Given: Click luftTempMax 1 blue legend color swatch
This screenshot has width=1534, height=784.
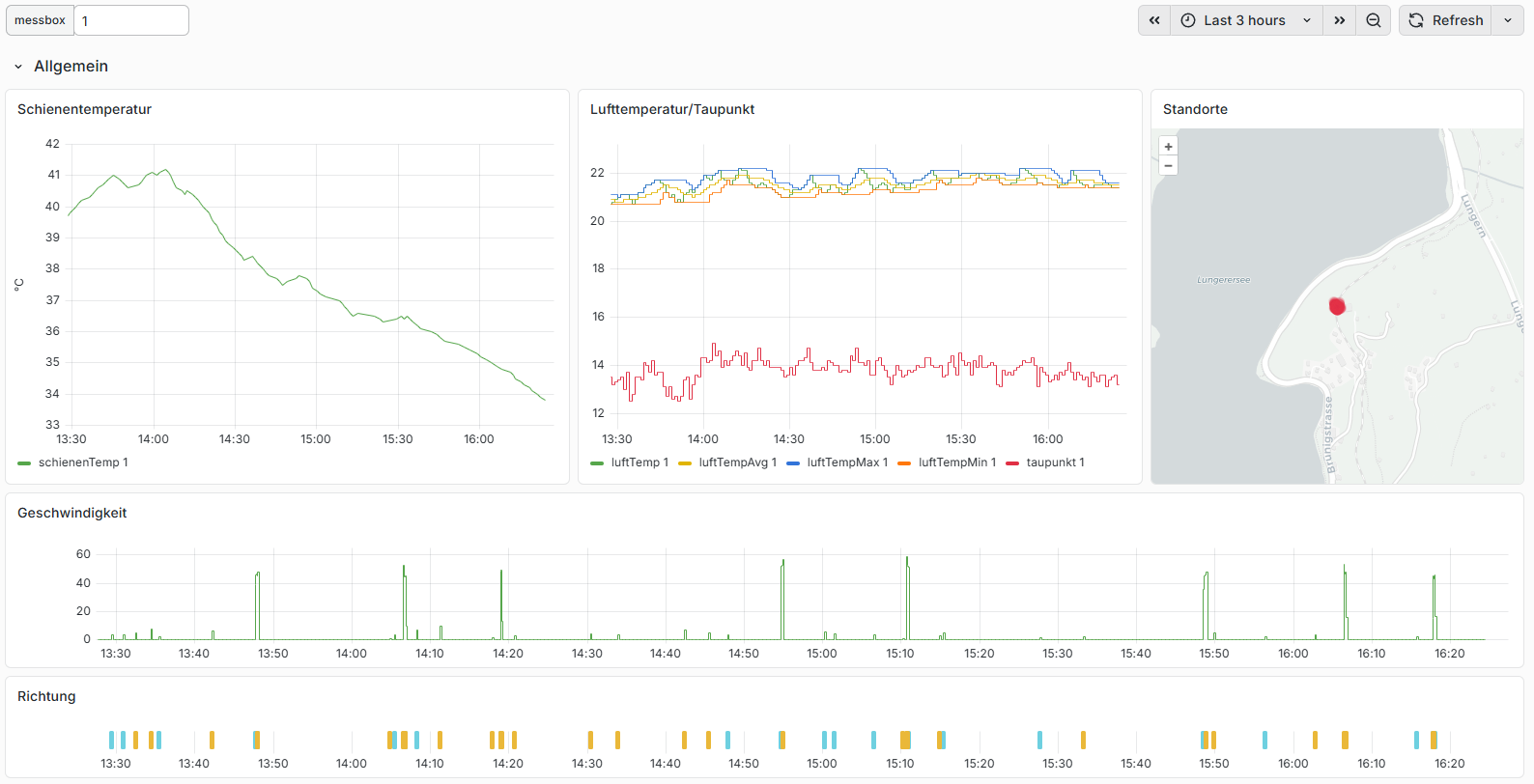Looking at the screenshot, I should click(793, 463).
